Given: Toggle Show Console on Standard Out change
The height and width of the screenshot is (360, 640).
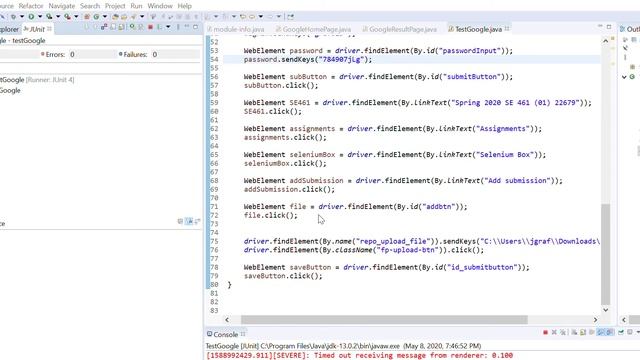Looking at the screenshot, I should 600,332.
